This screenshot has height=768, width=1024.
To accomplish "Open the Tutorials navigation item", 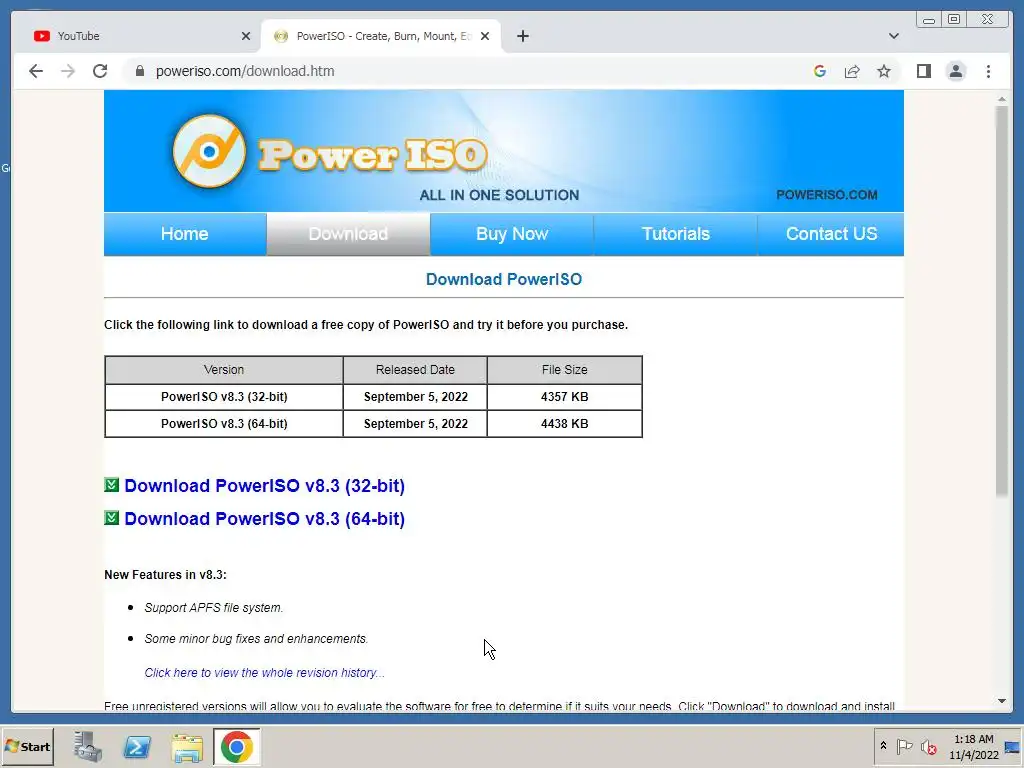I will pos(675,234).
